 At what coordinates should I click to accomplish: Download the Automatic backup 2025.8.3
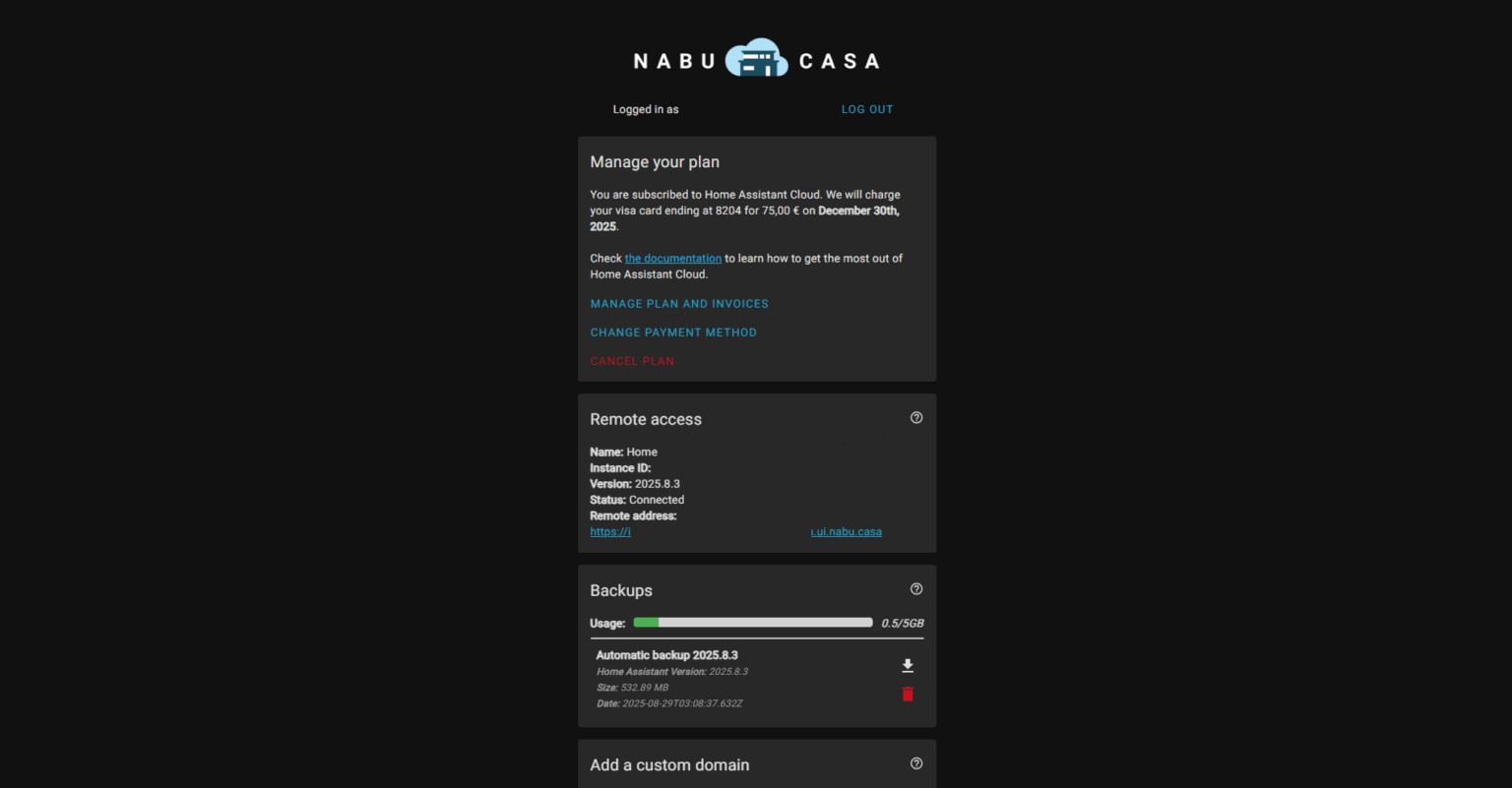(x=908, y=666)
